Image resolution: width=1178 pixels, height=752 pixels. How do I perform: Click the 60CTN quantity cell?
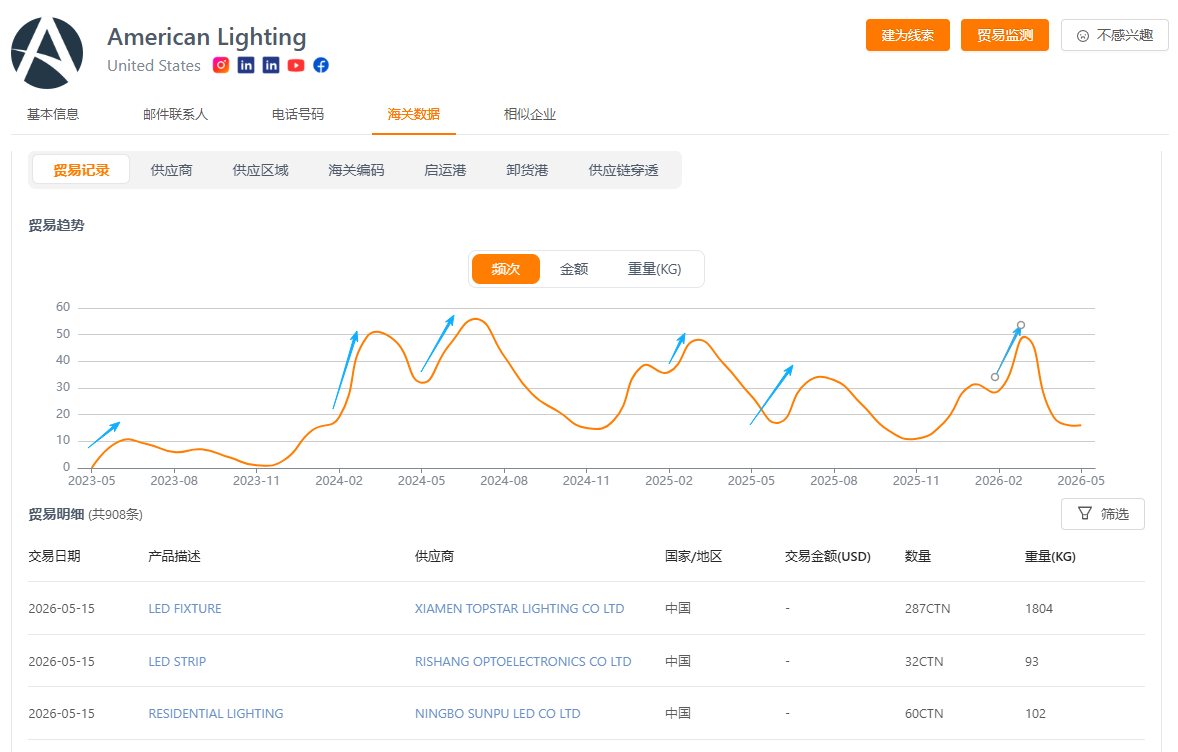point(923,714)
